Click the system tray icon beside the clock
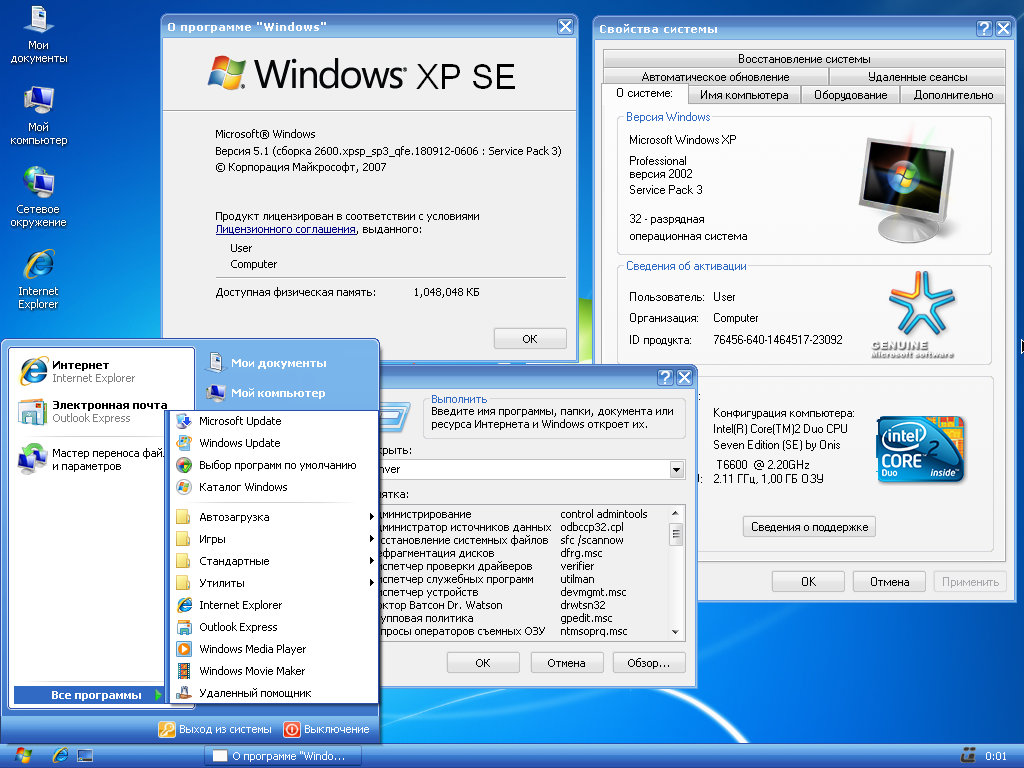Viewport: 1024px width, 768px height. tap(968, 756)
